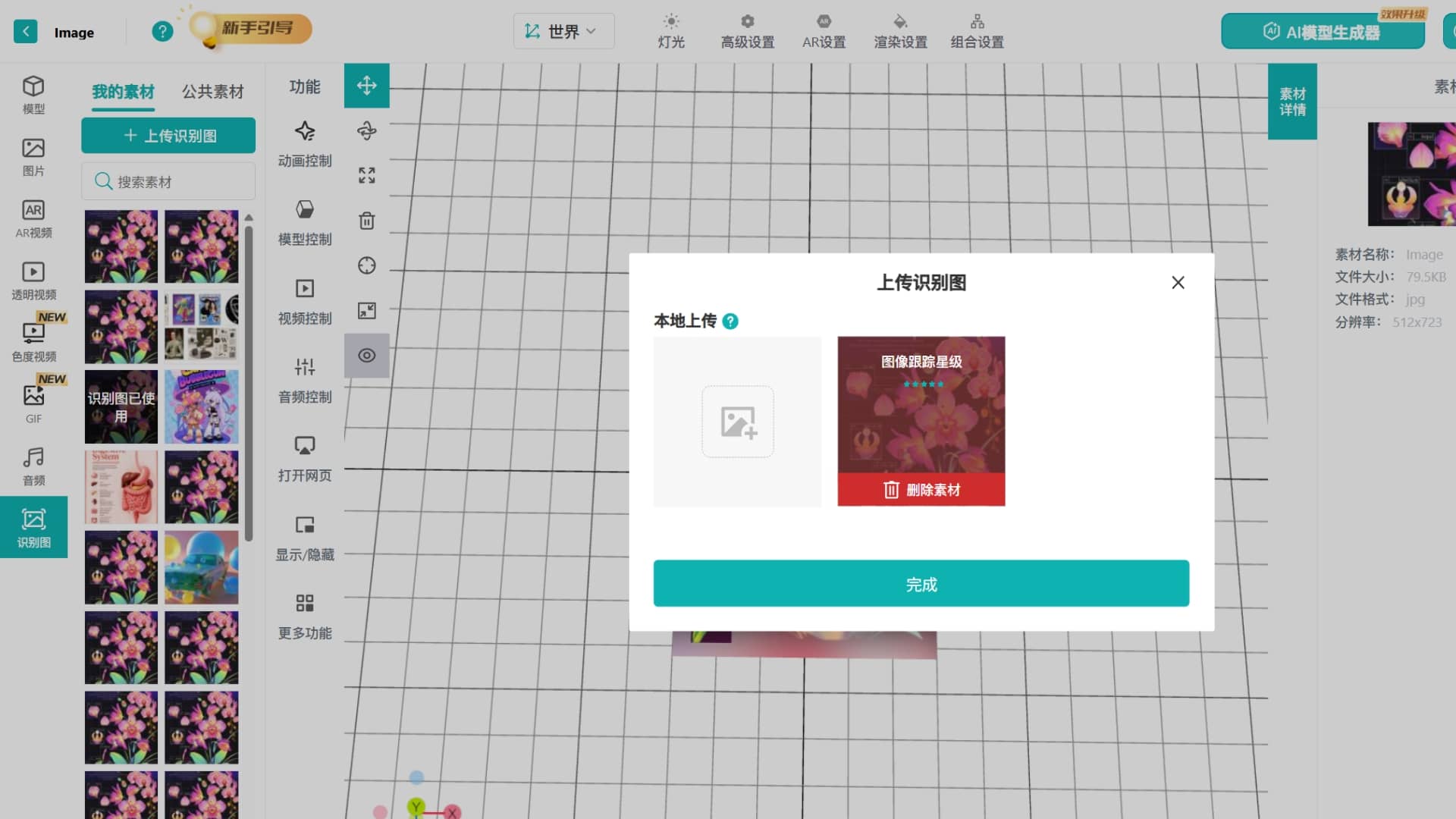The image size is (1456, 819).
Task: Focus the 搜索素材 search field
Action: 168,181
